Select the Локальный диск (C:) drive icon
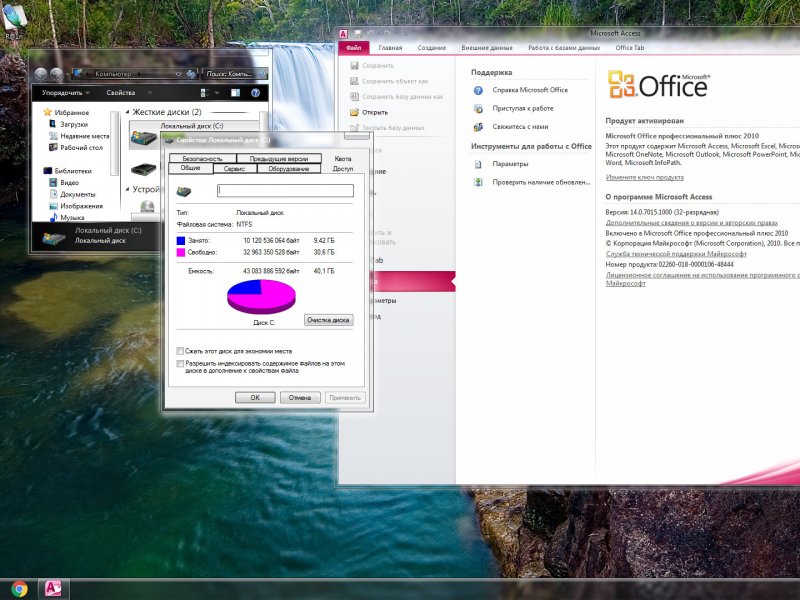This screenshot has height=600, width=800. click(x=143, y=138)
